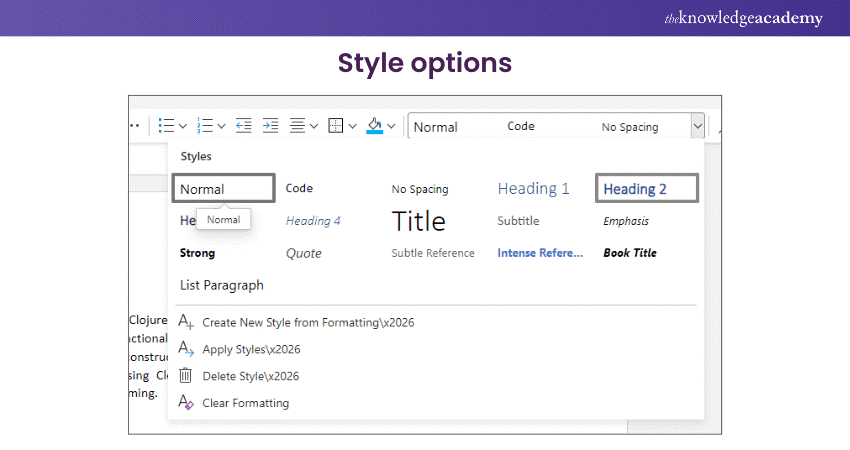Viewport: 850px width, 450px height.
Task: Increase the paragraph indent
Action: 270,126
